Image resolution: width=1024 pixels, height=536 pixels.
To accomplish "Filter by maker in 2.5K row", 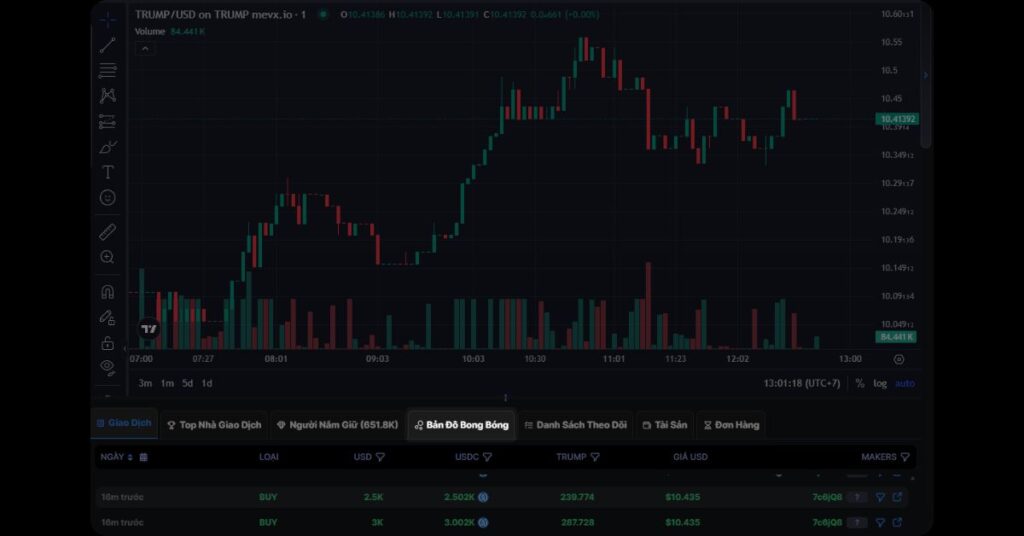I will [x=880, y=497].
